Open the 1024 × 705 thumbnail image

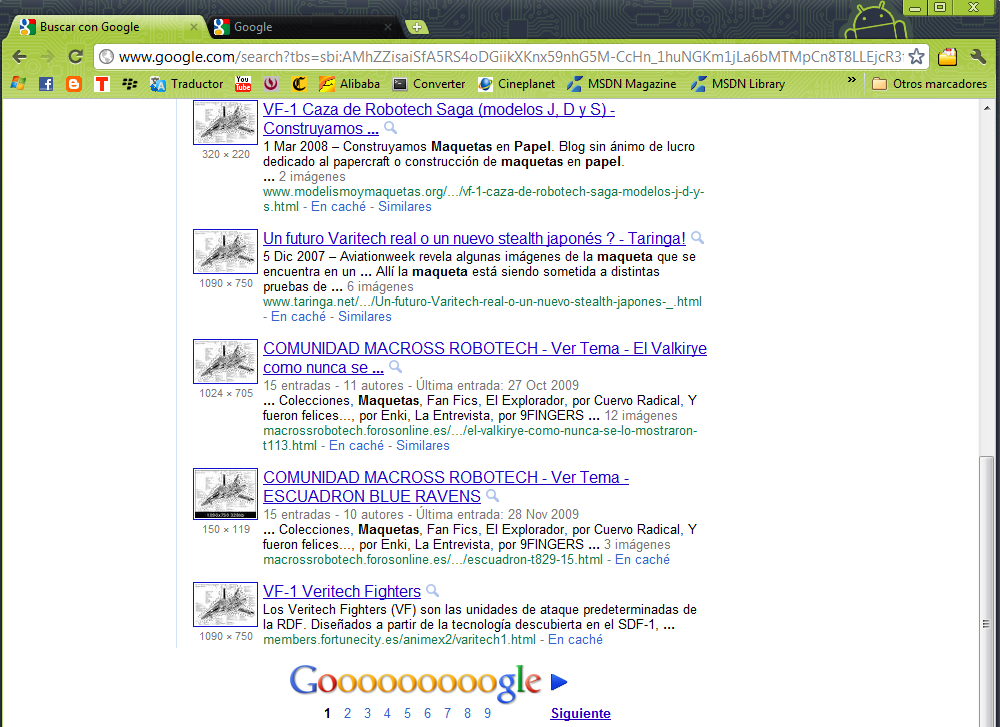click(225, 361)
